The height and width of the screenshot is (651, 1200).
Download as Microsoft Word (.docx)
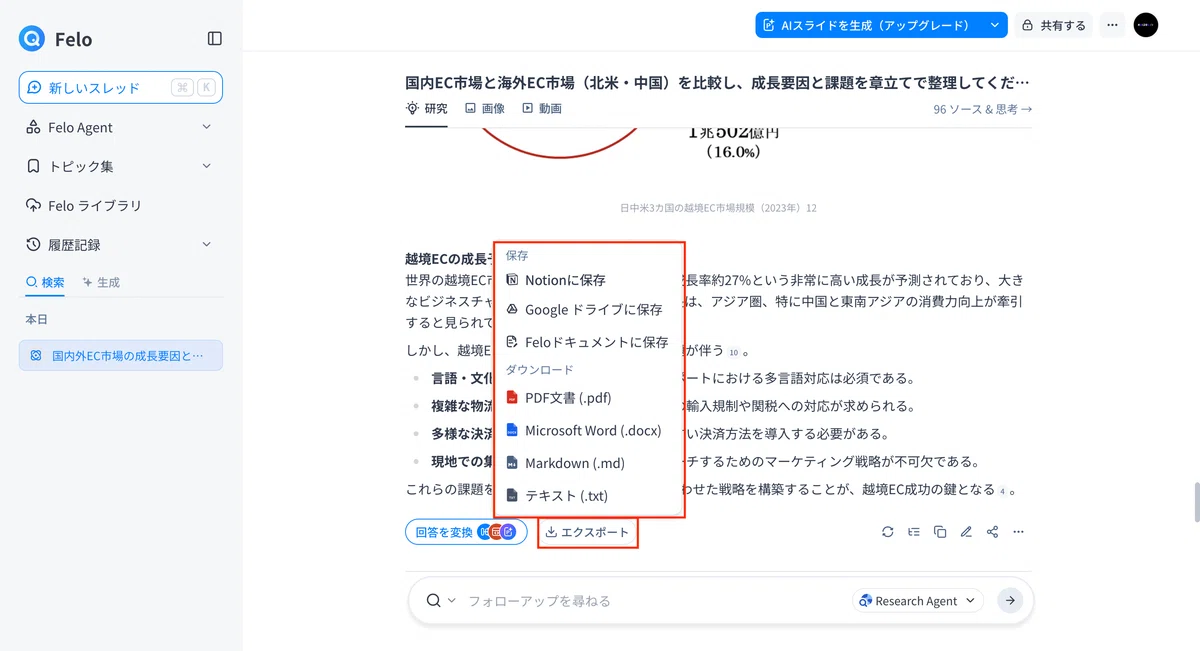click(x=590, y=431)
